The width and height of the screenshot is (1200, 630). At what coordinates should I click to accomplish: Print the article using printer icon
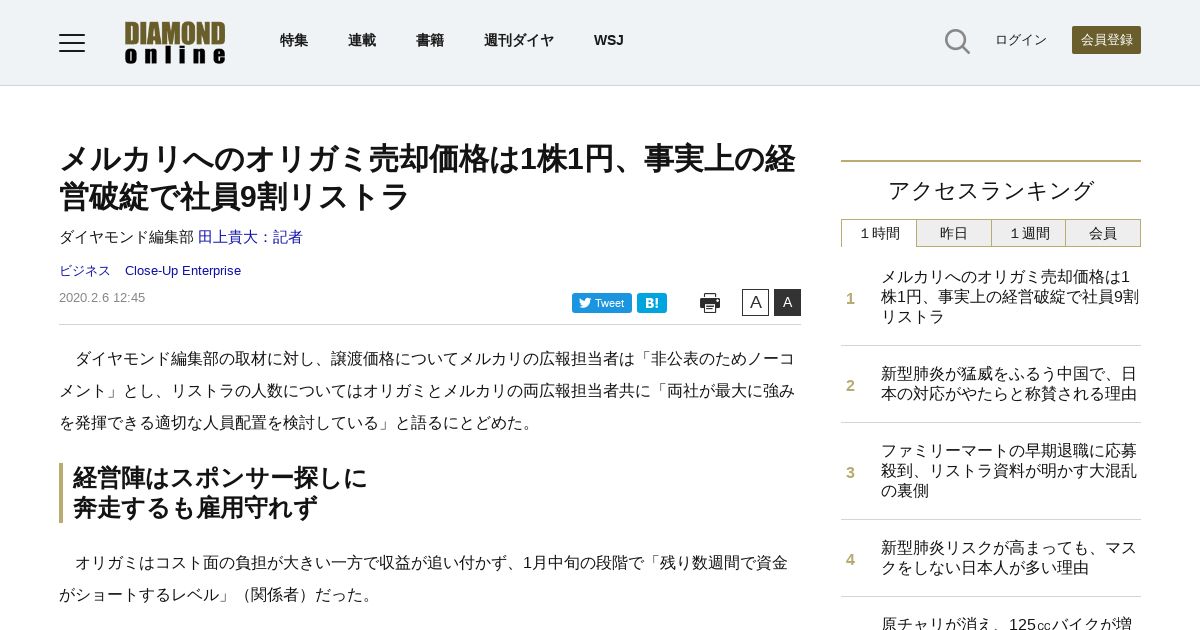710,303
